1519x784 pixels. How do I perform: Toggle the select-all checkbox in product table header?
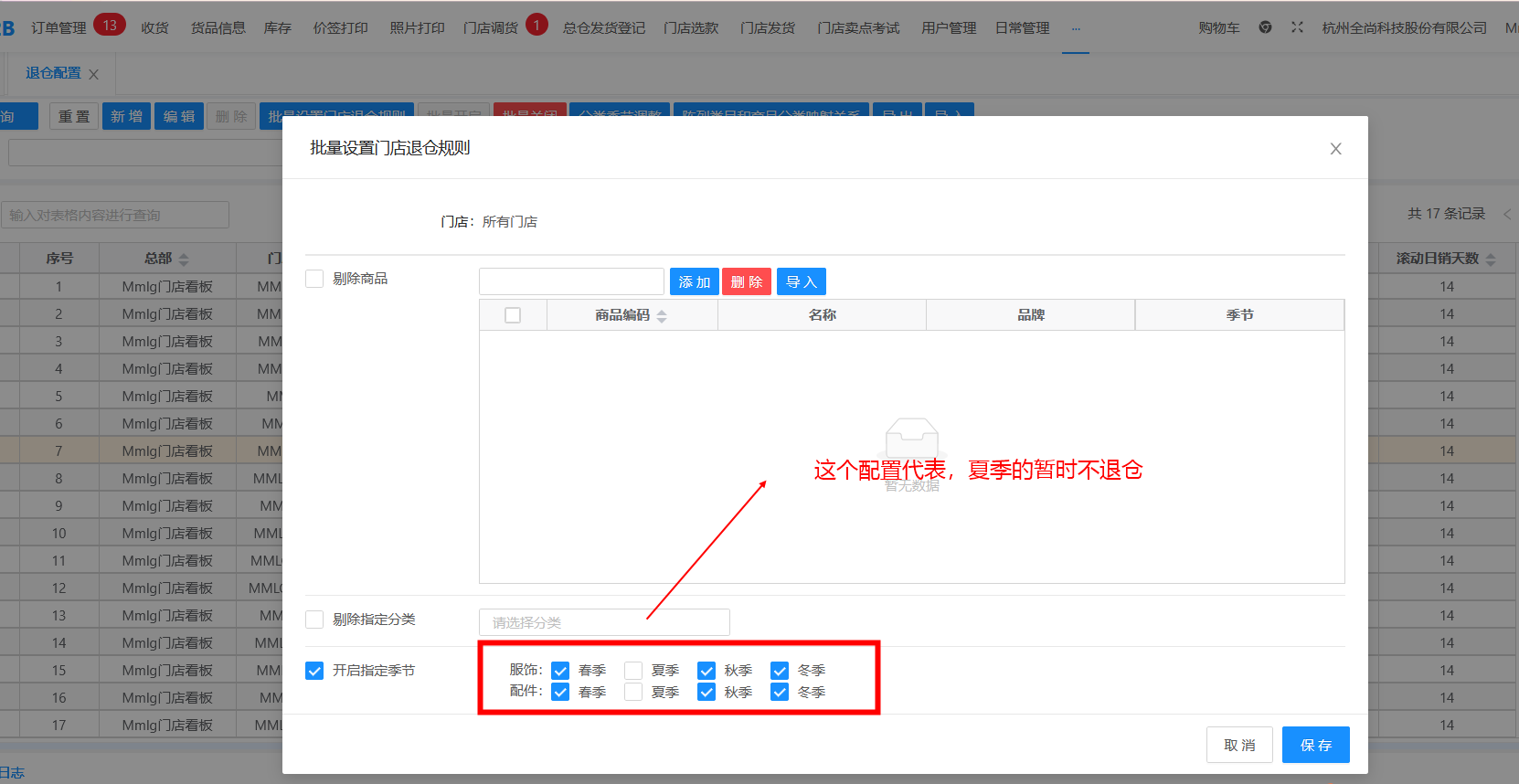513,315
